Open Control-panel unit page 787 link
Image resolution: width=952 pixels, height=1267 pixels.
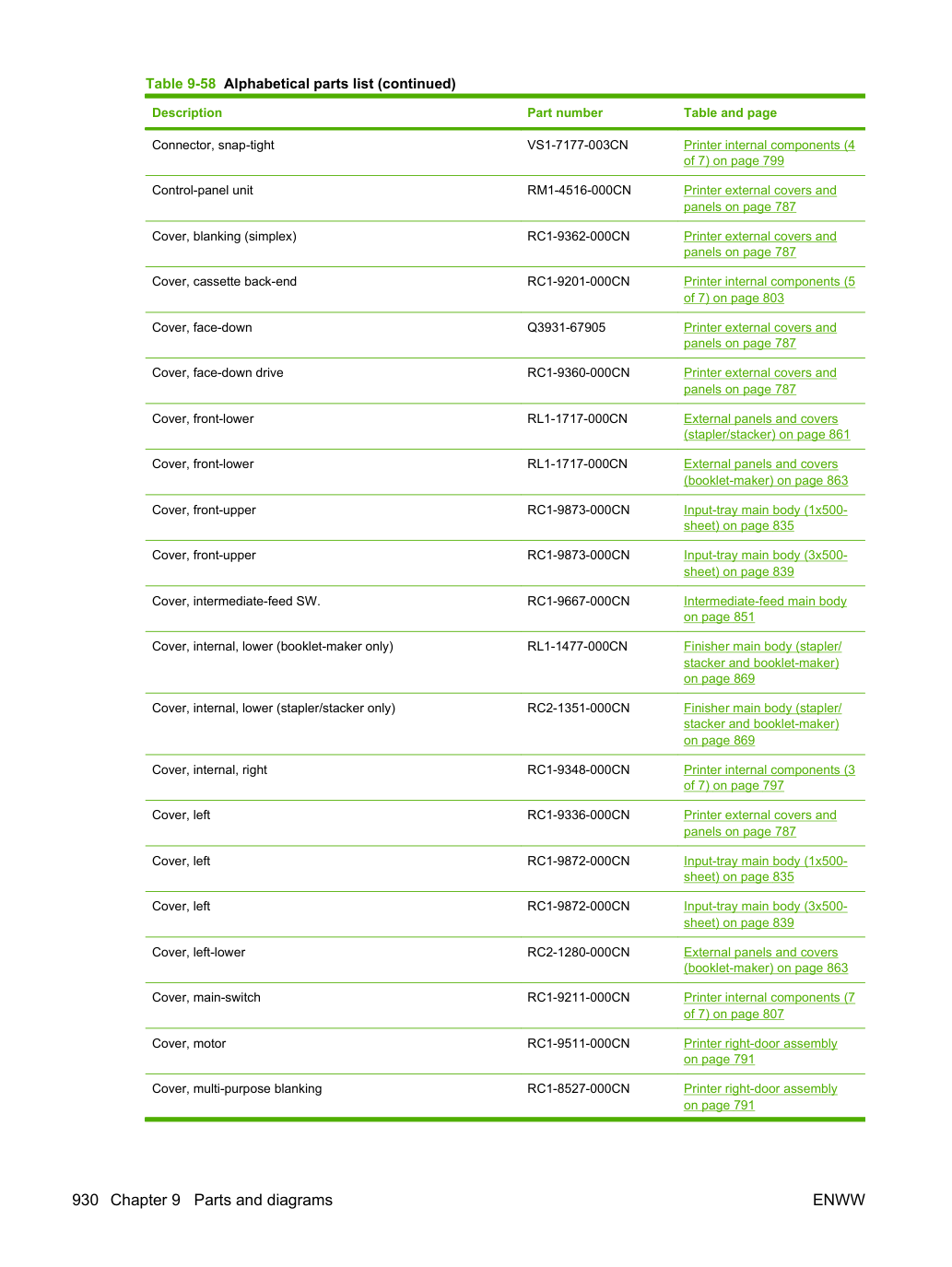759,198
